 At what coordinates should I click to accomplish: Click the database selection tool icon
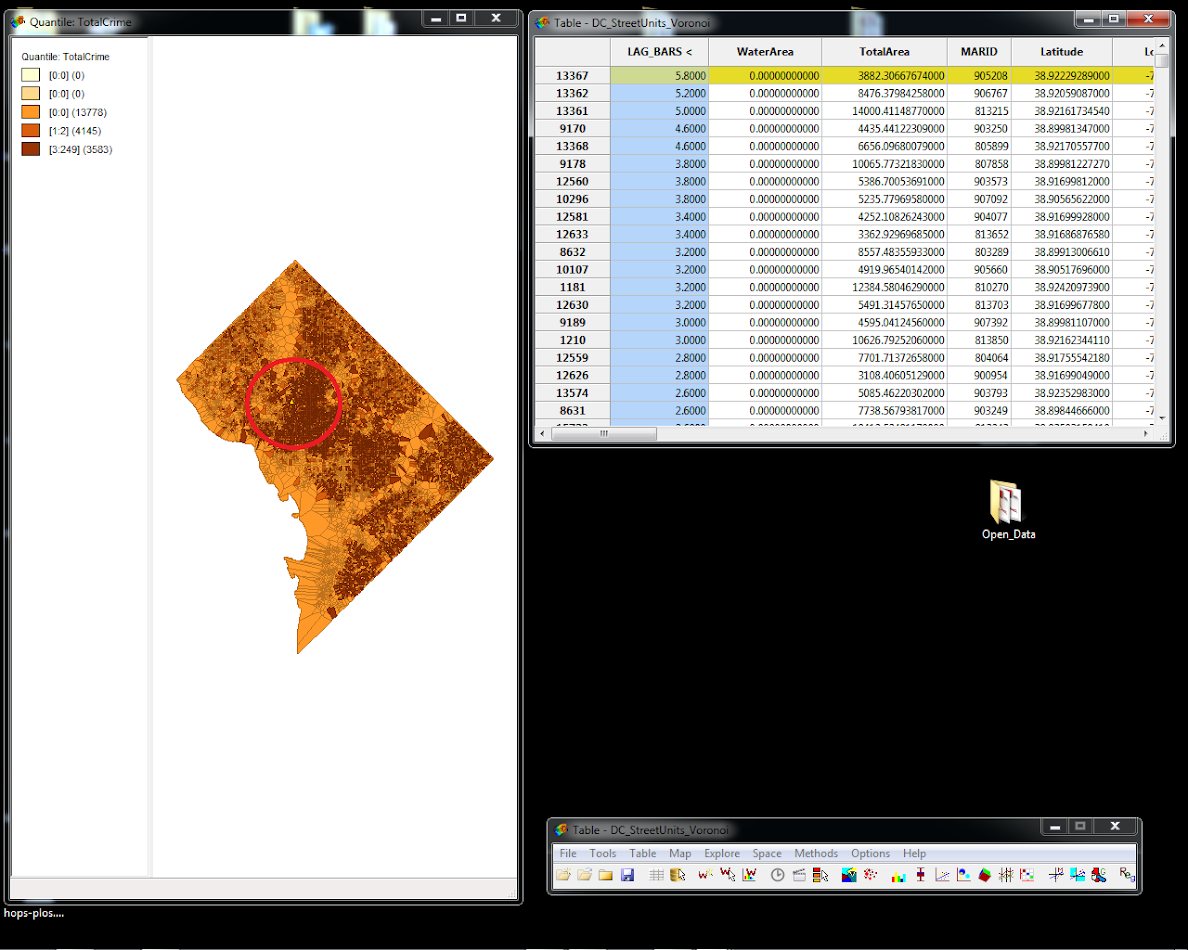click(678, 875)
